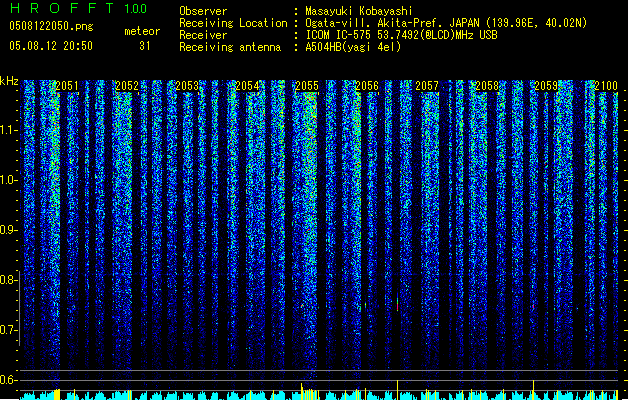Image resolution: width=629 pixels, height=400 pixels.
Task: Click the kHz axis unit label
Action: click(9, 81)
